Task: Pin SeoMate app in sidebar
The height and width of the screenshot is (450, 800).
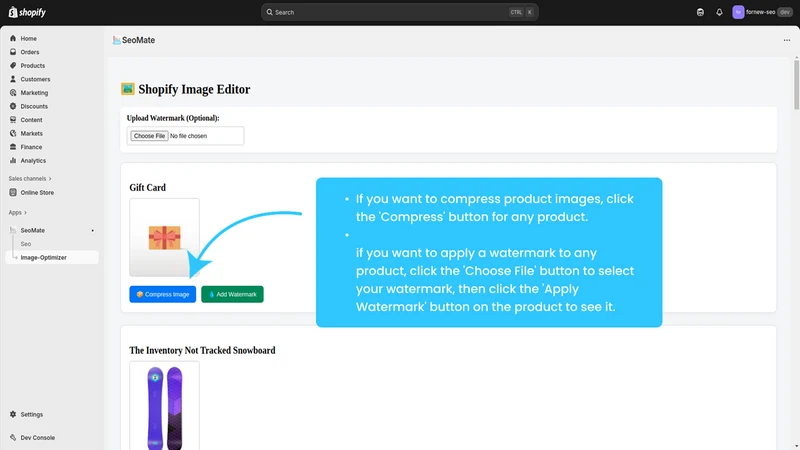Action: (x=92, y=231)
